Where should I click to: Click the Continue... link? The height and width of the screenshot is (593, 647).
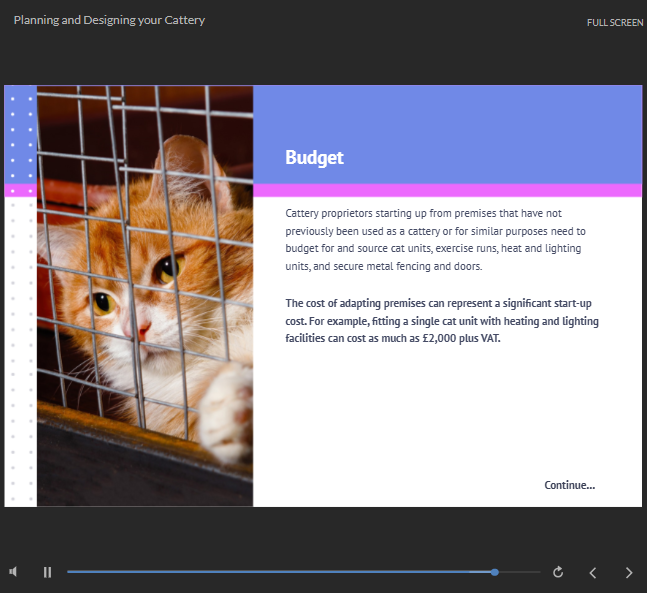coord(569,485)
